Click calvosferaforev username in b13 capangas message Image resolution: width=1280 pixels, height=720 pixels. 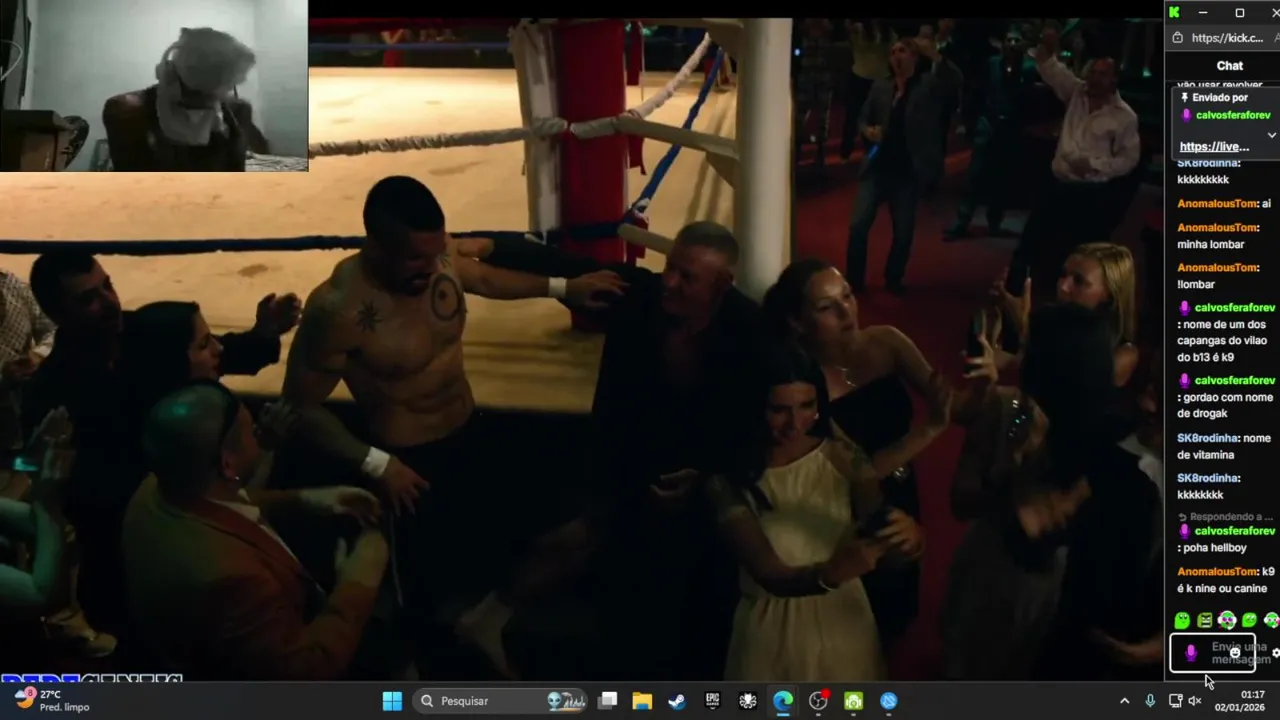click(1235, 307)
